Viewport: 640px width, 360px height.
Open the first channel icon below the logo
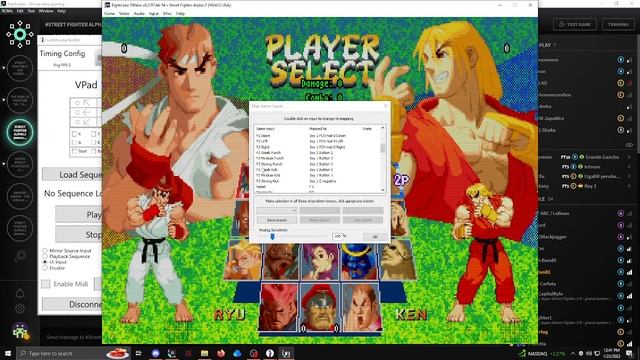click(x=20, y=68)
